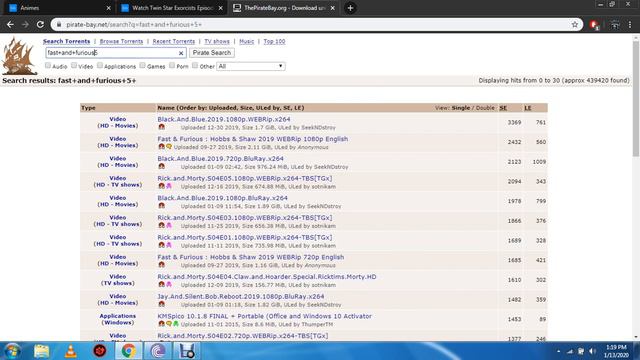Close the Animes tab
The image size is (640, 360).
(x=108, y=8)
